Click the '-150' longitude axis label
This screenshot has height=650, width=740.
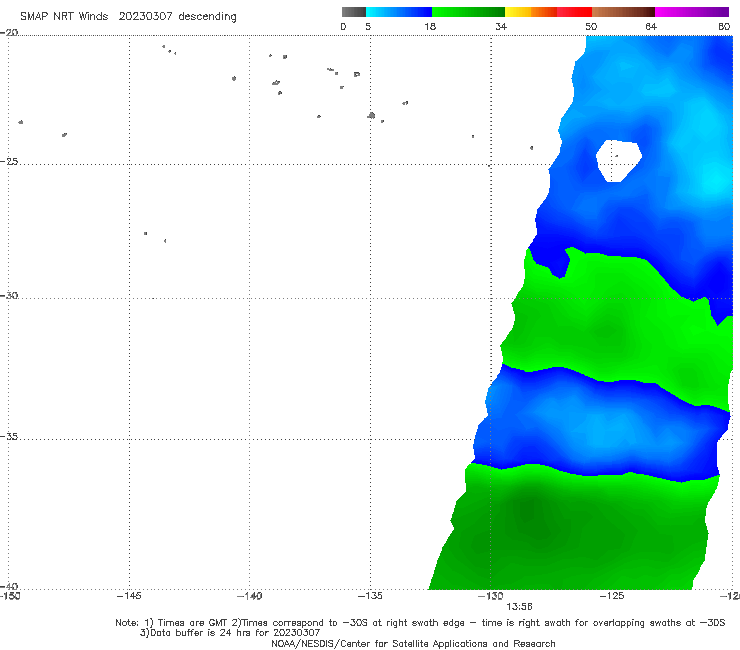coord(10,596)
